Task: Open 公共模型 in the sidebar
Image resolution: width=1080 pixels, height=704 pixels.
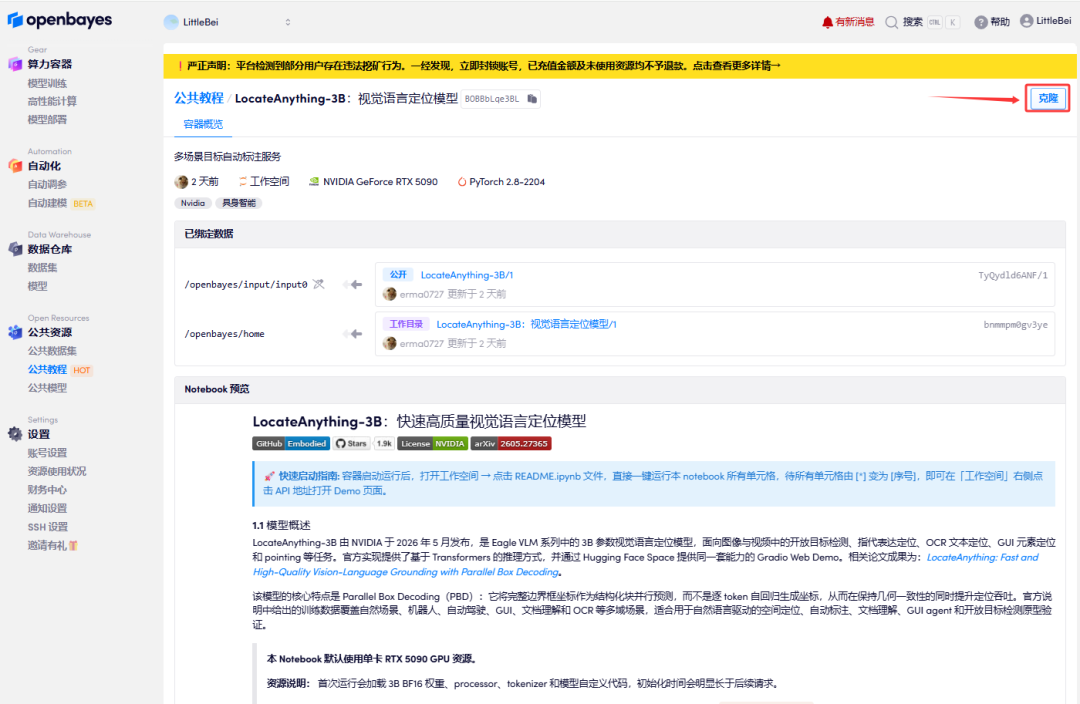Action: click(47, 388)
